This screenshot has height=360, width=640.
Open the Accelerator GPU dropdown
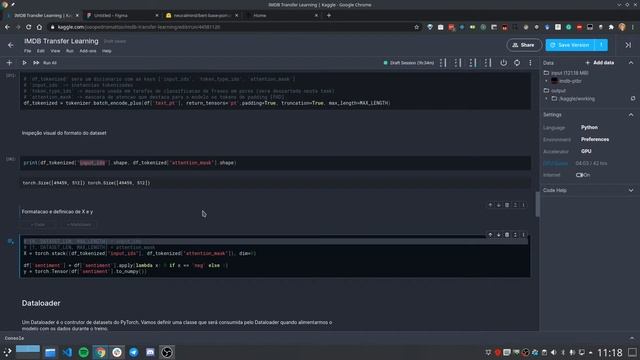tap(586, 151)
